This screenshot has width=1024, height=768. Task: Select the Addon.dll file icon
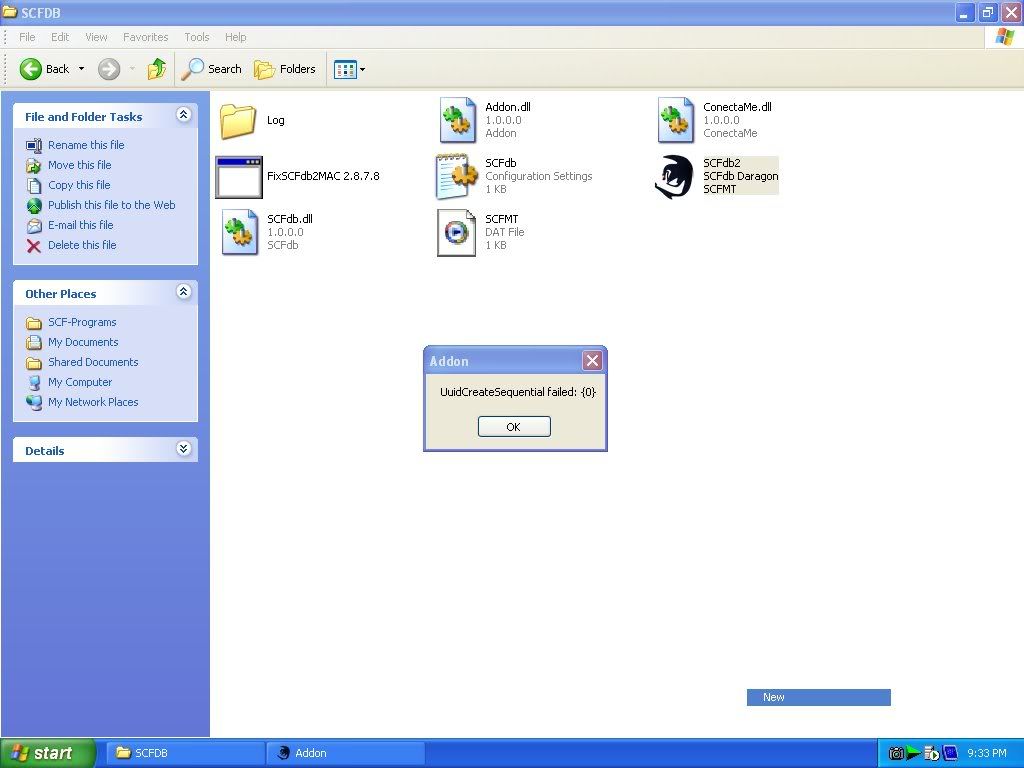coord(457,120)
